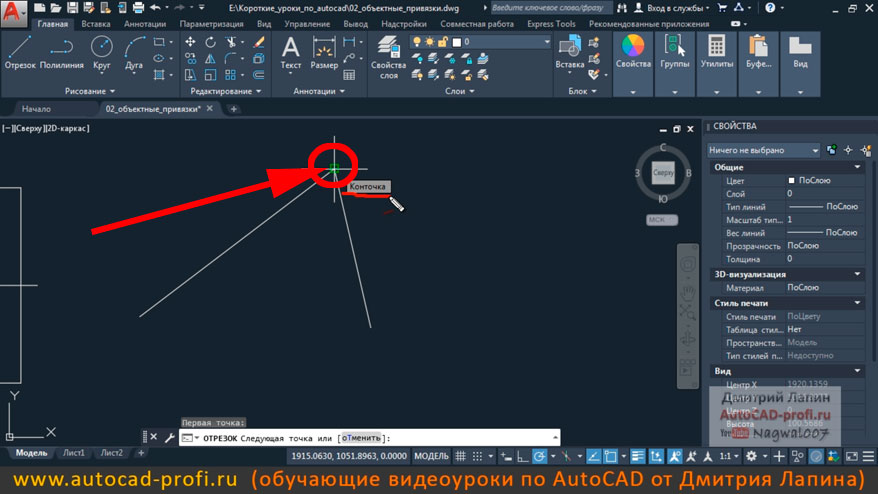The height and width of the screenshot is (494, 878).
Task: Click the Цвет ПоСлою color swatch
Action: (791, 180)
